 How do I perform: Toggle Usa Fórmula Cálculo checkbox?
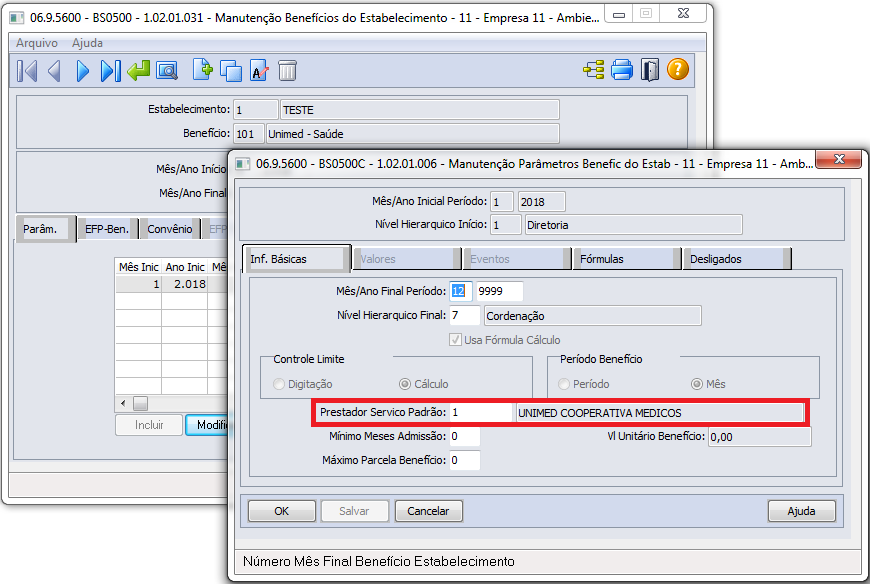[456, 339]
